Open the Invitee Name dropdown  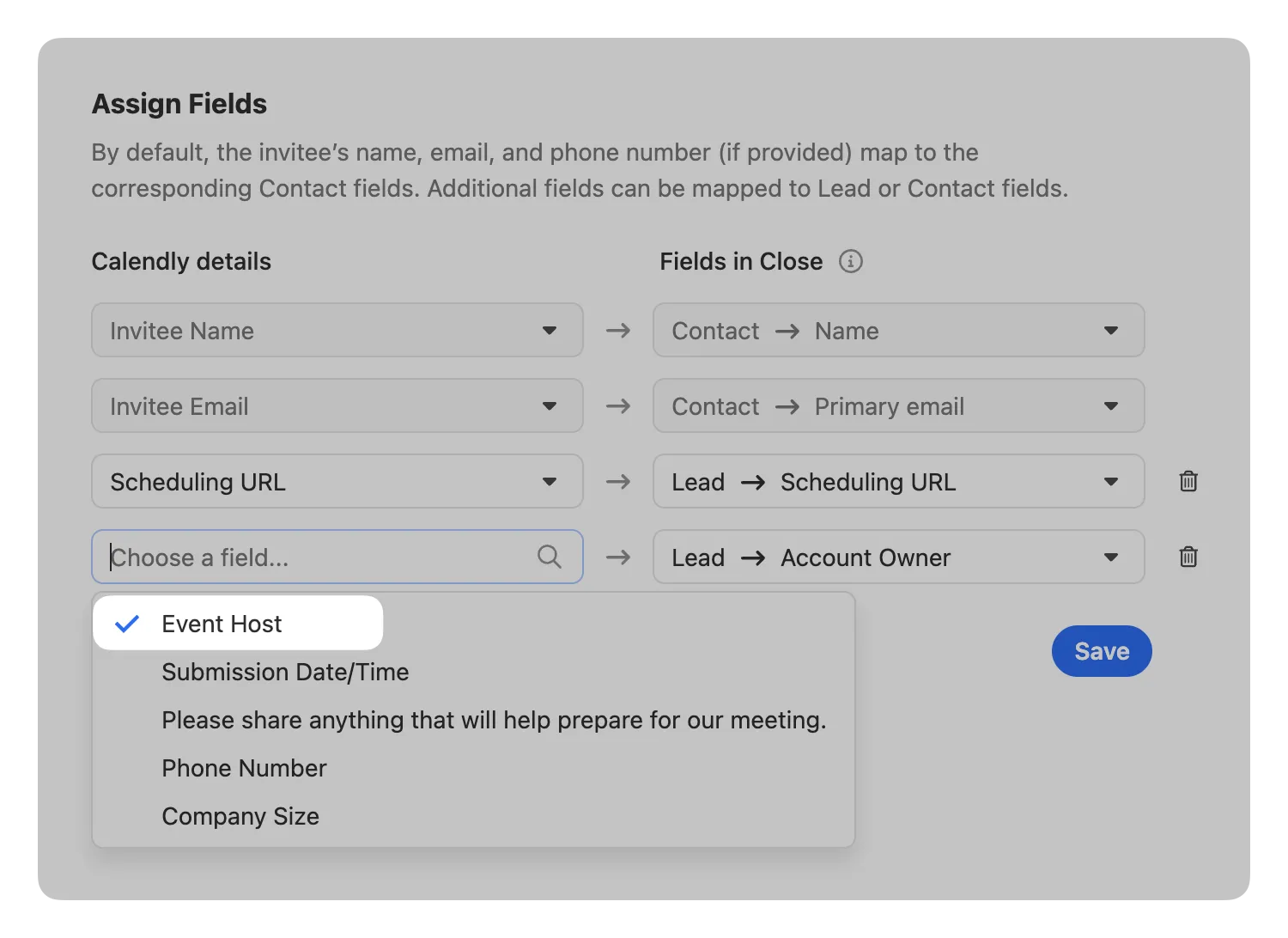tap(337, 330)
